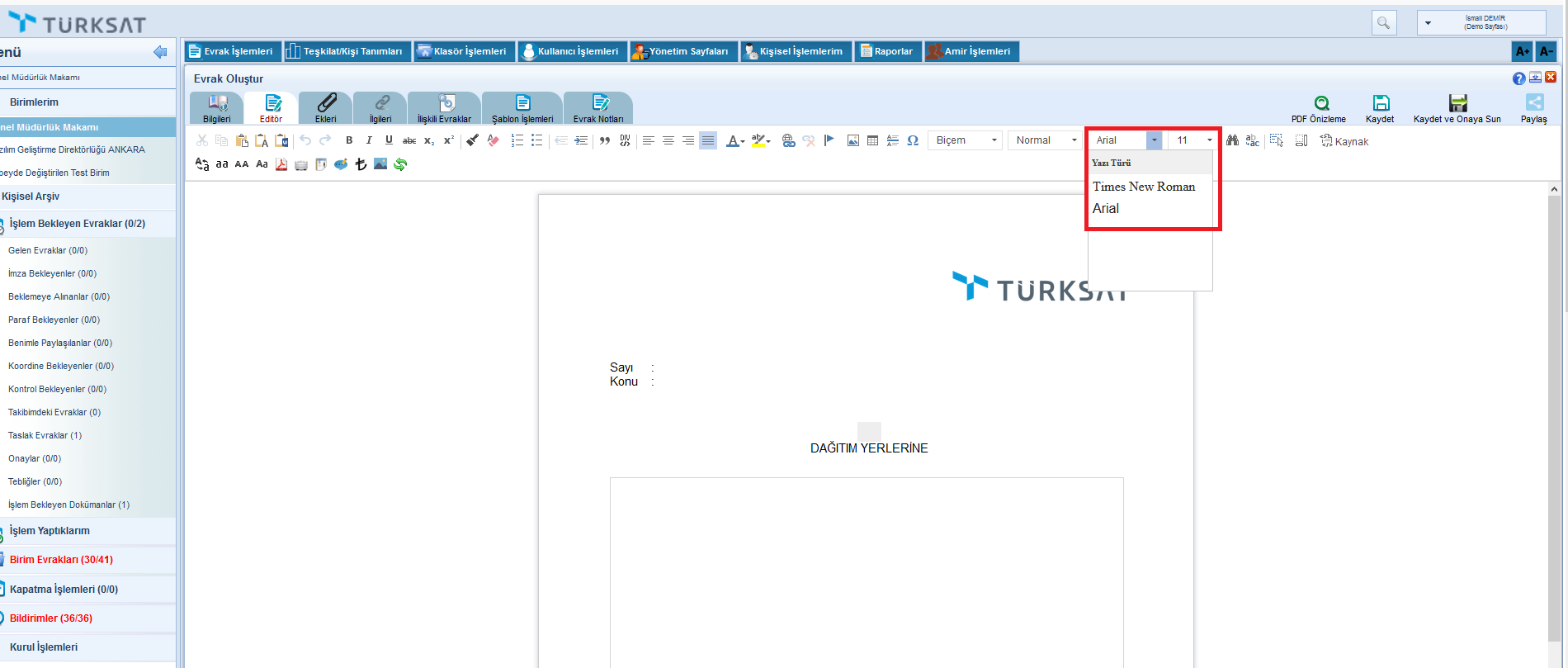
Task: Switch to the Ekleri tab
Action: coord(326,108)
